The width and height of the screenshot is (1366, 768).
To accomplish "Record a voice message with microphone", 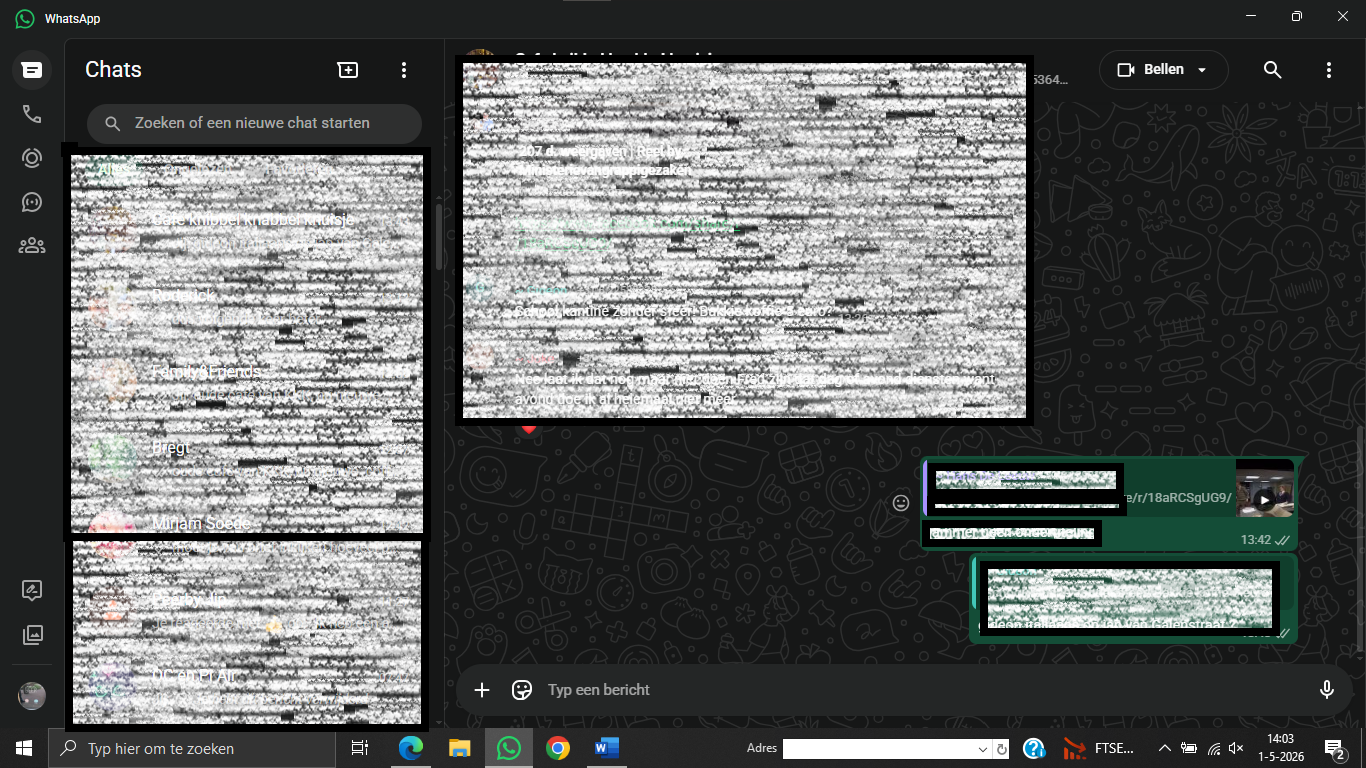I will click(1327, 690).
